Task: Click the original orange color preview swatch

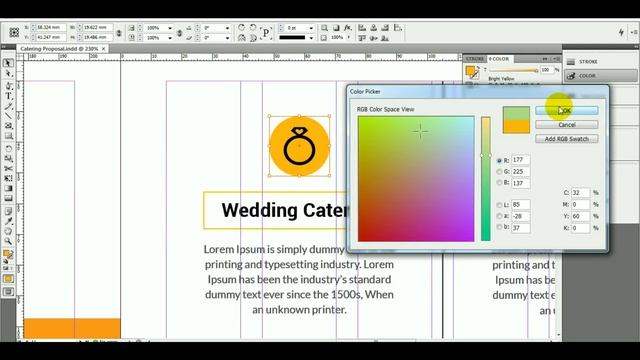Action: click(x=516, y=127)
